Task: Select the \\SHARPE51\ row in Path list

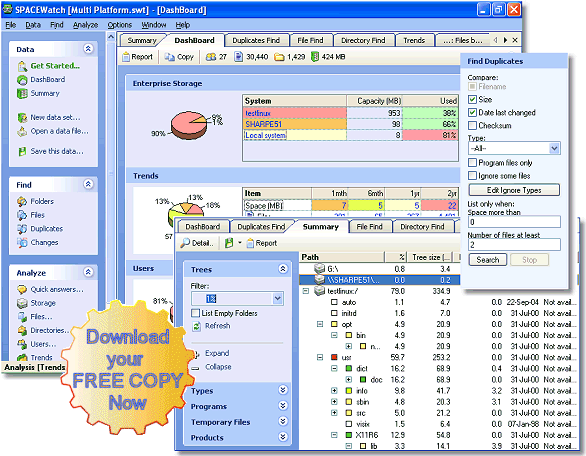Action: pos(379,280)
